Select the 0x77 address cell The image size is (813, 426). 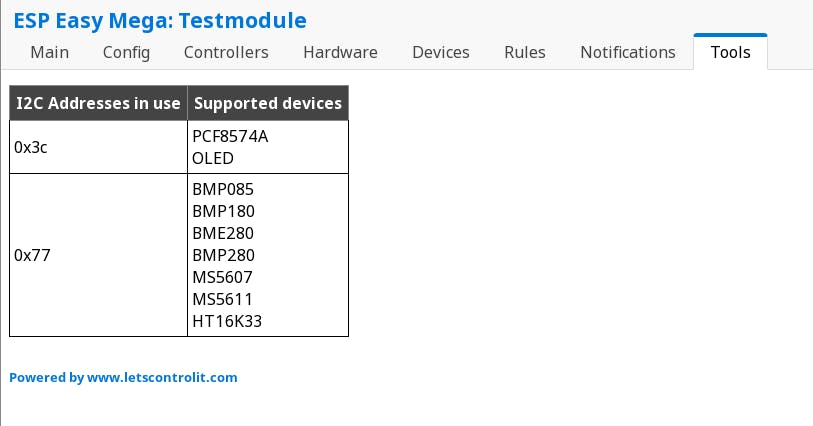[x=31, y=255]
